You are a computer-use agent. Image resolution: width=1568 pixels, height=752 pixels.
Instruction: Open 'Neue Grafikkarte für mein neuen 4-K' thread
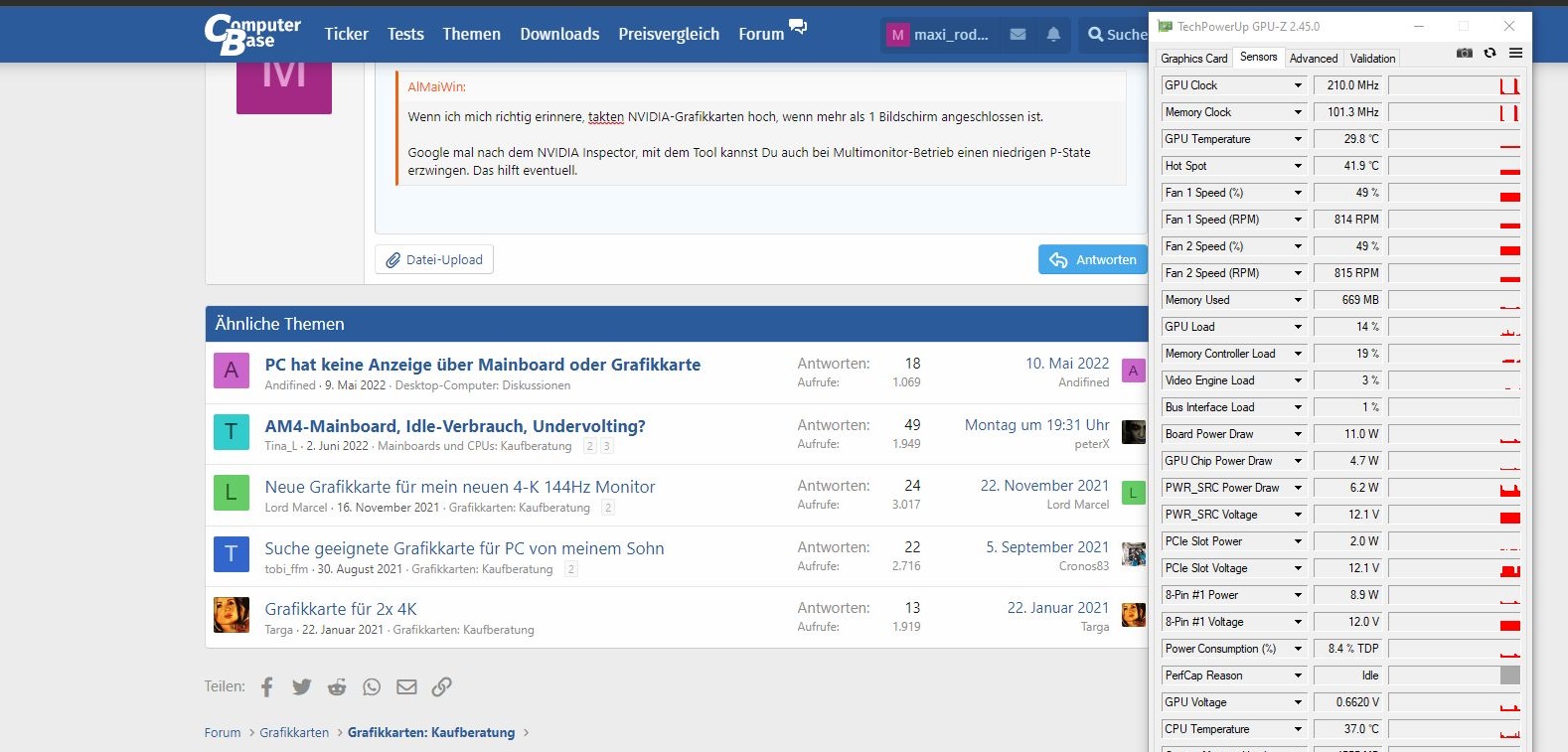[460, 487]
